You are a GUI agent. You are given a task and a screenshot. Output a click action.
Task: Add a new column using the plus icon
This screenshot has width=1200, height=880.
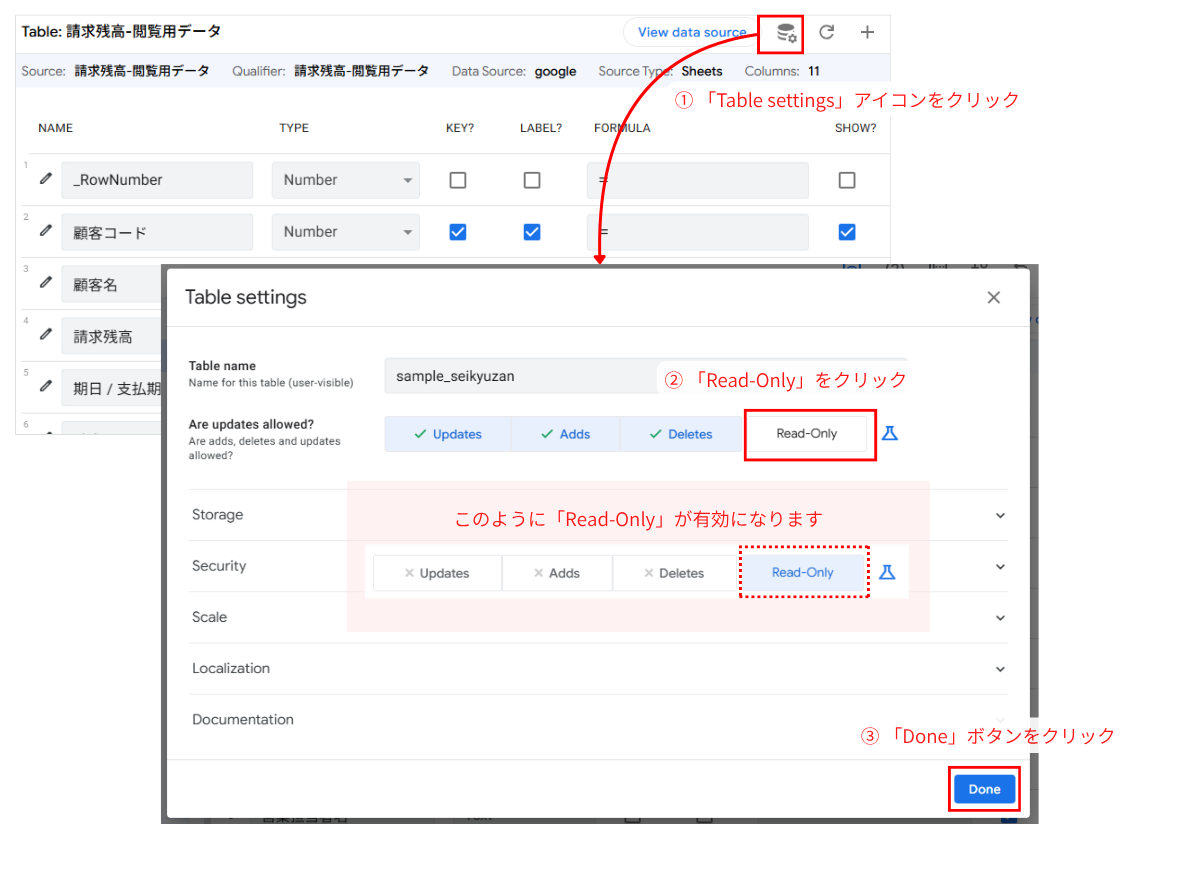pos(867,32)
